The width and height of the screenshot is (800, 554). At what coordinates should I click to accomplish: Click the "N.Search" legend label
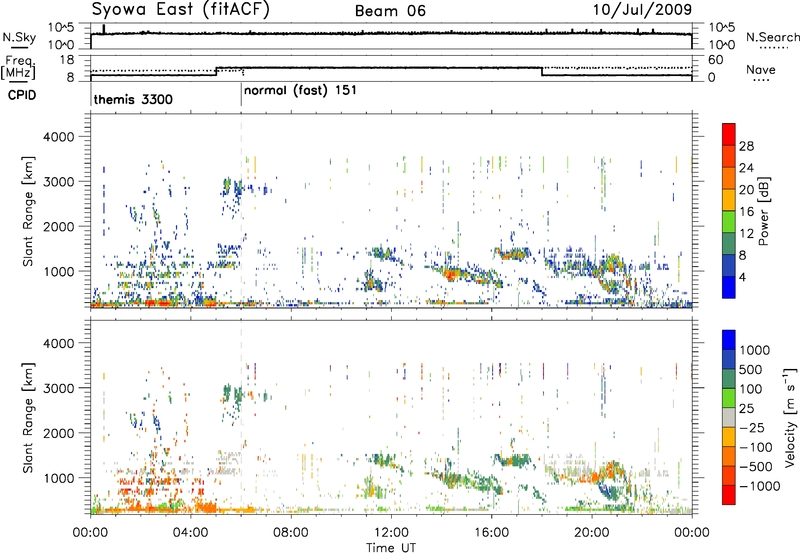pos(772,37)
